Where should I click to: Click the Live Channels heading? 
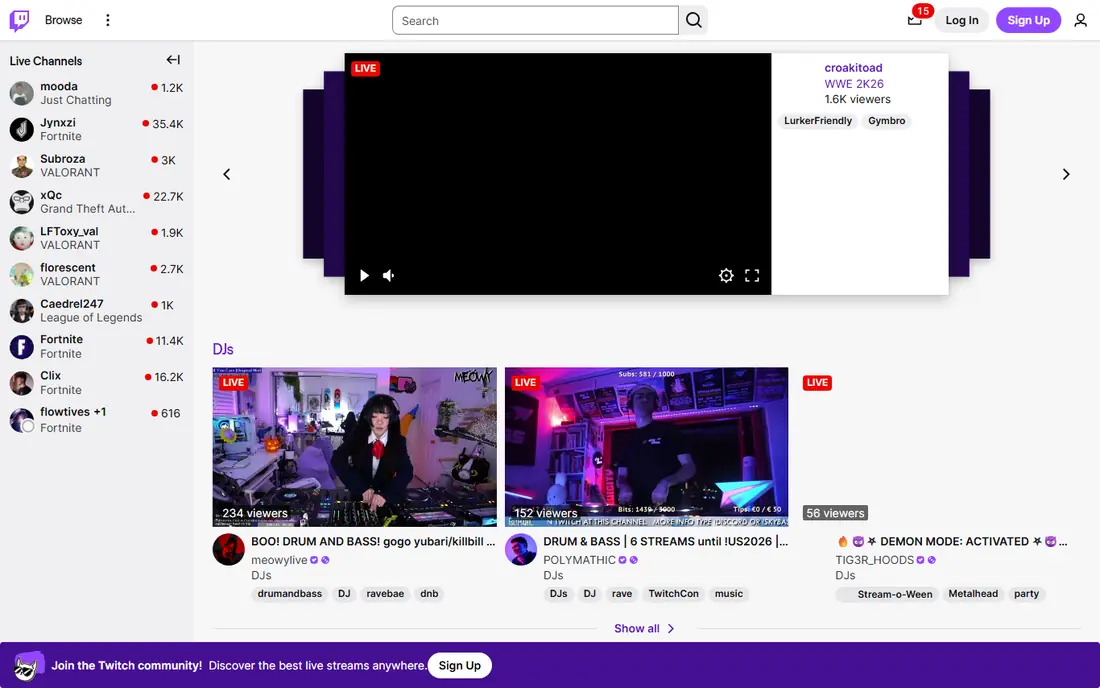[46, 61]
